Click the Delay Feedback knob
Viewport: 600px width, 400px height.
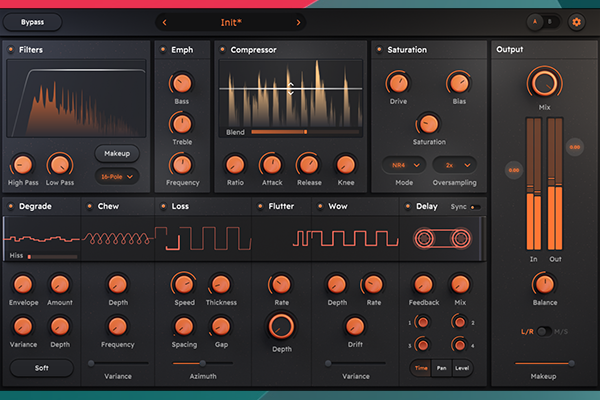(x=424, y=284)
